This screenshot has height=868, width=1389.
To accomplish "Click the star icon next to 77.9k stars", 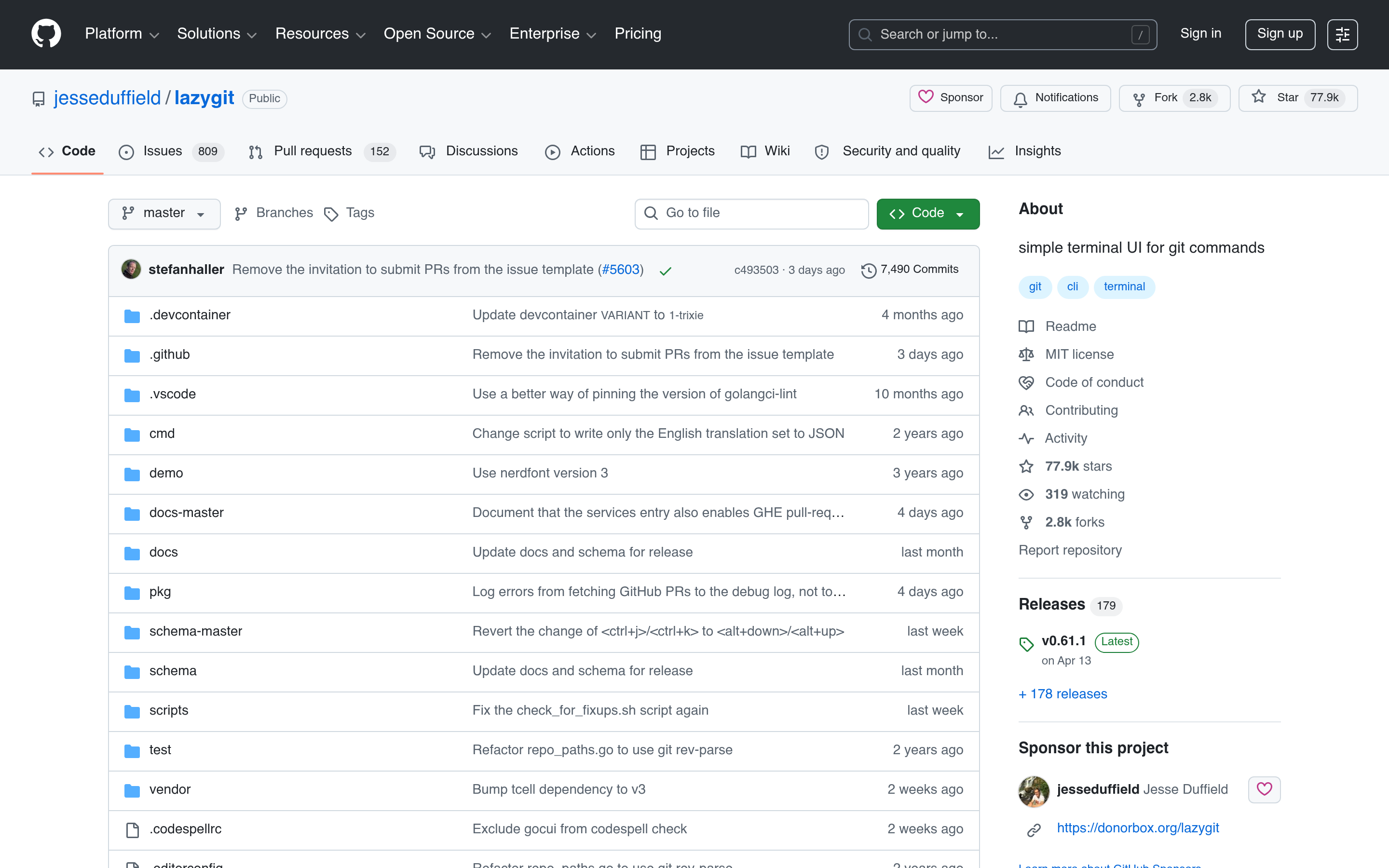I will [x=1026, y=466].
